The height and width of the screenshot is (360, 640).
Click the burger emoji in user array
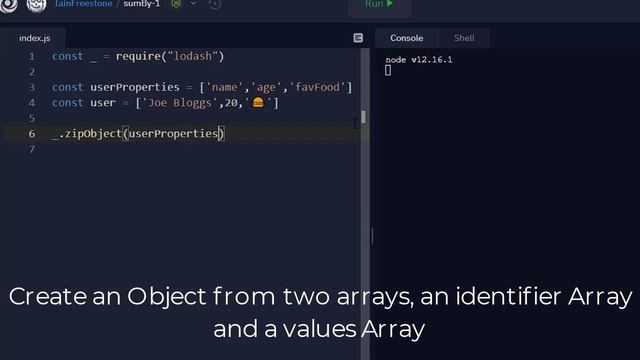258,102
